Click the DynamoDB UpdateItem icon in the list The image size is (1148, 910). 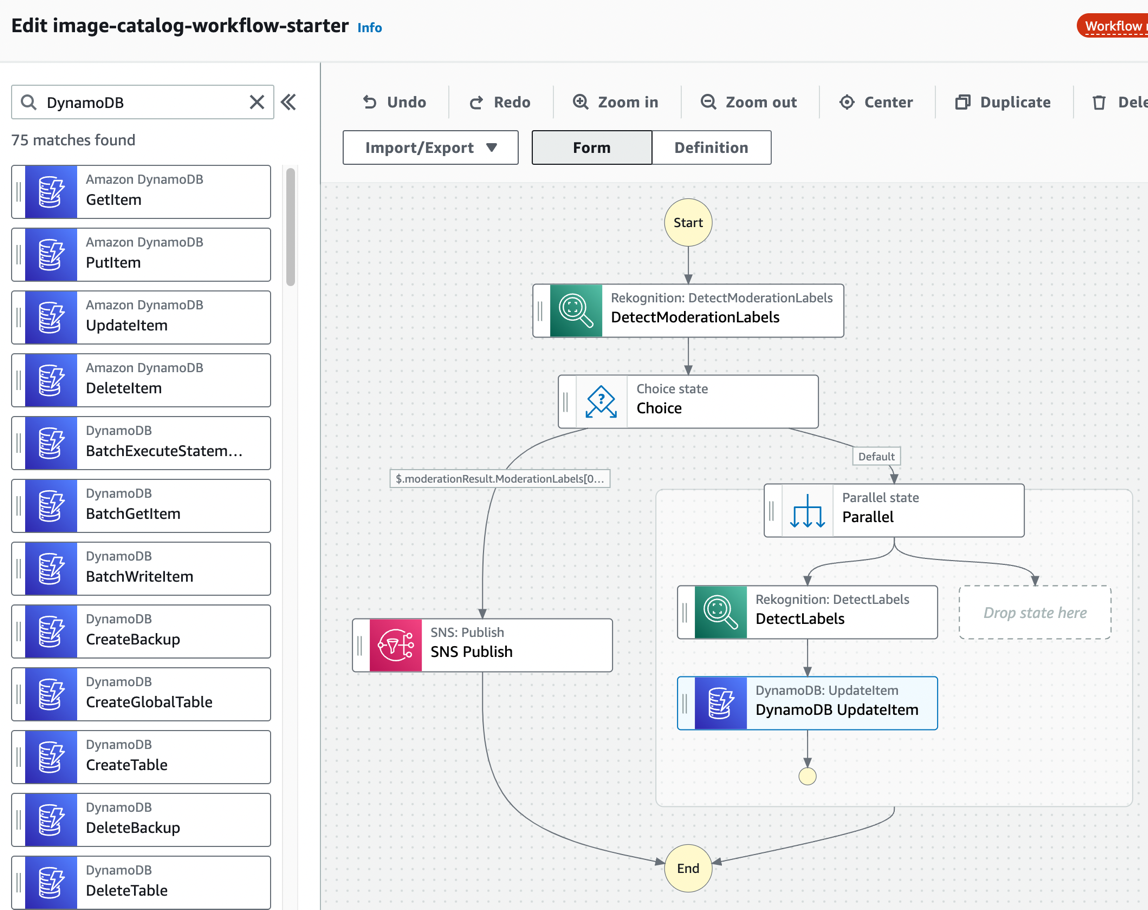[x=51, y=318]
